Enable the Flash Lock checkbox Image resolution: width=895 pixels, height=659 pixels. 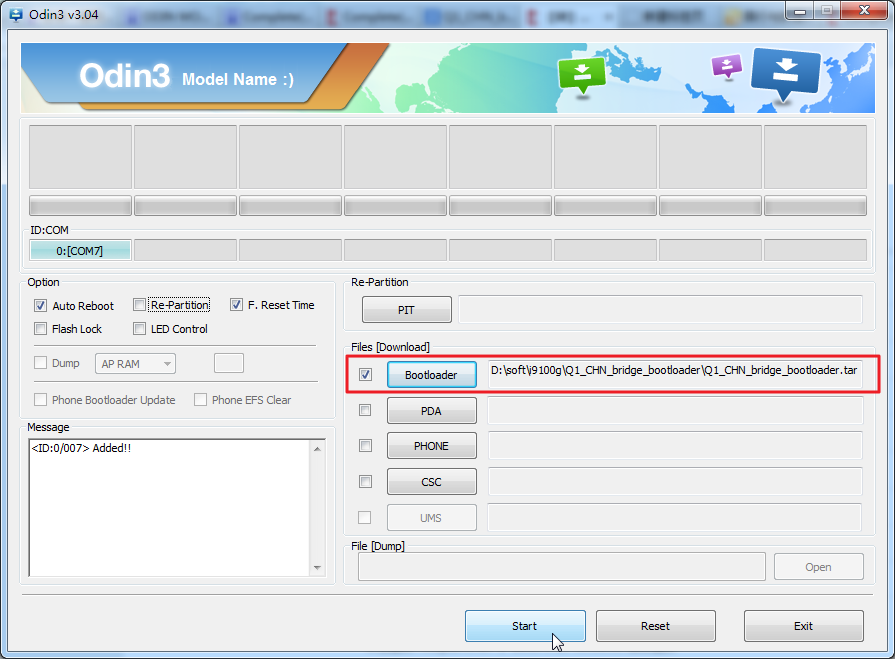click(40, 329)
